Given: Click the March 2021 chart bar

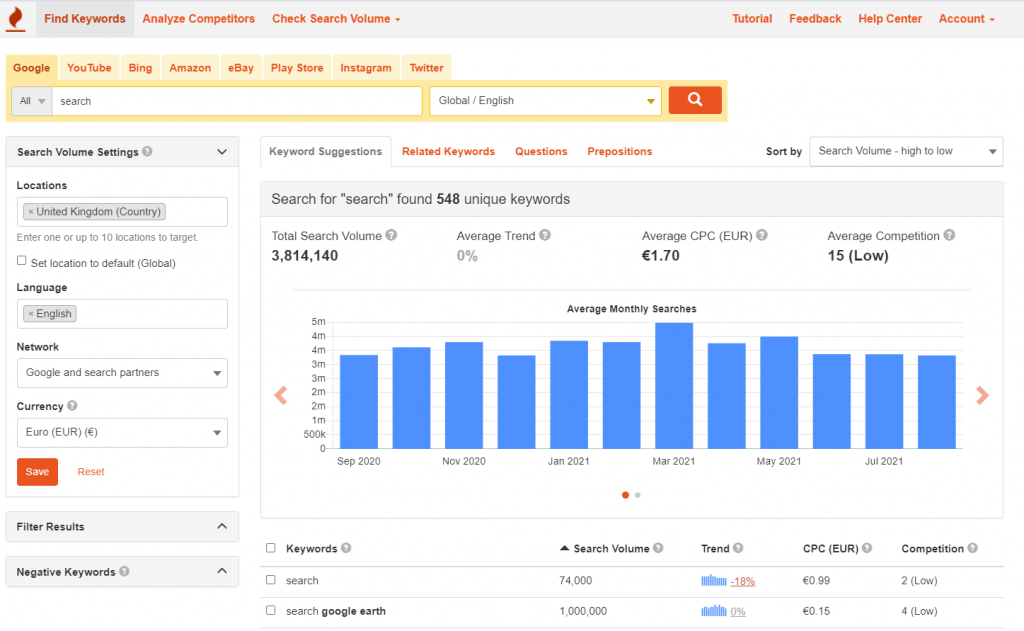Looking at the screenshot, I should click(674, 385).
